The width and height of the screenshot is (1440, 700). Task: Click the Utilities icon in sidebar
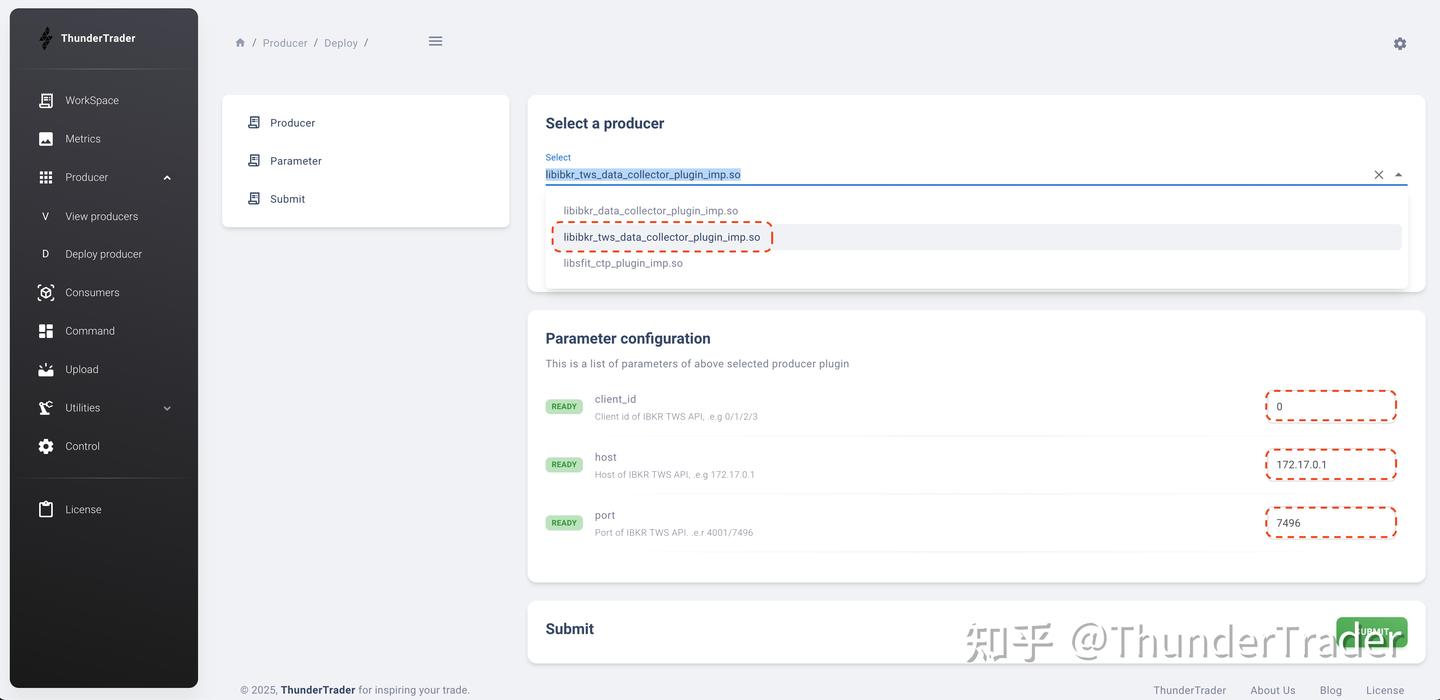(46, 408)
